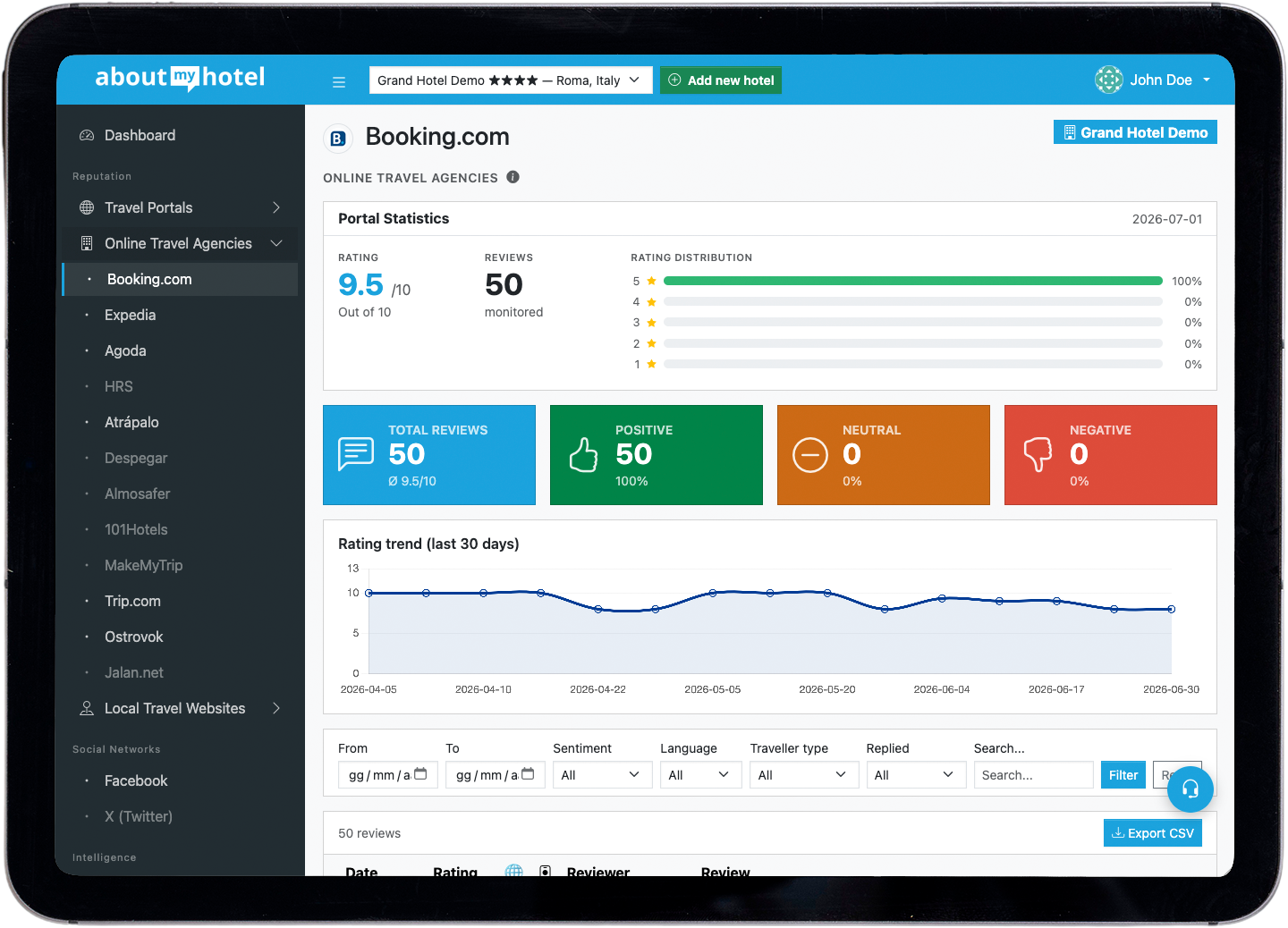
Task: Click the Grand Hotel Demo badge button
Action: 1135,132
